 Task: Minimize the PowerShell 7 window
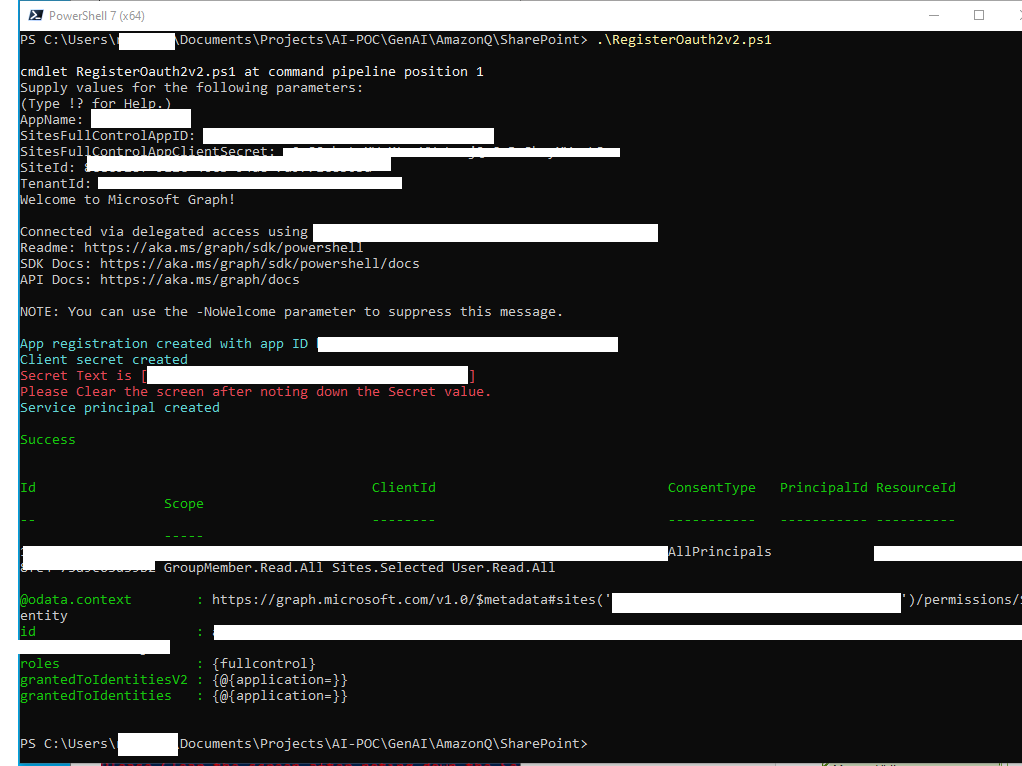[x=933, y=15]
